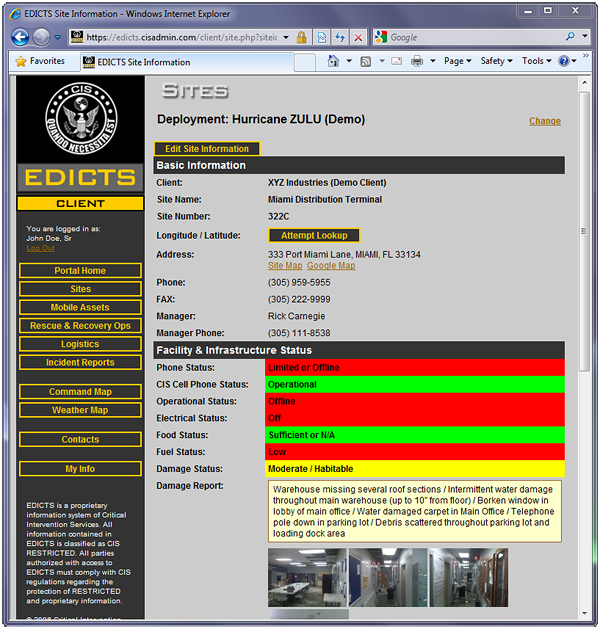Open the middle hallway damage photo
Screen dimensions: 600x629
pyautogui.click(x=387, y=578)
